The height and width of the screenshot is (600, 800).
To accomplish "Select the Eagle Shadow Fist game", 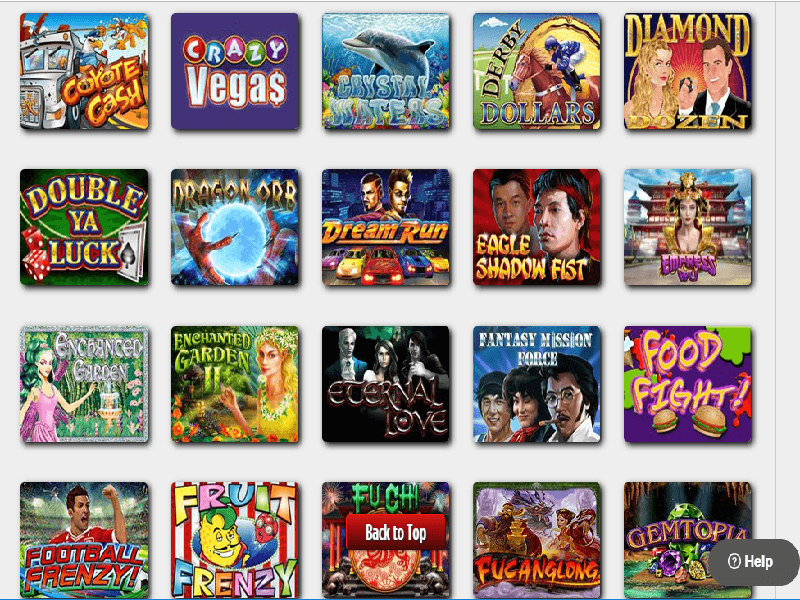I will click(537, 228).
